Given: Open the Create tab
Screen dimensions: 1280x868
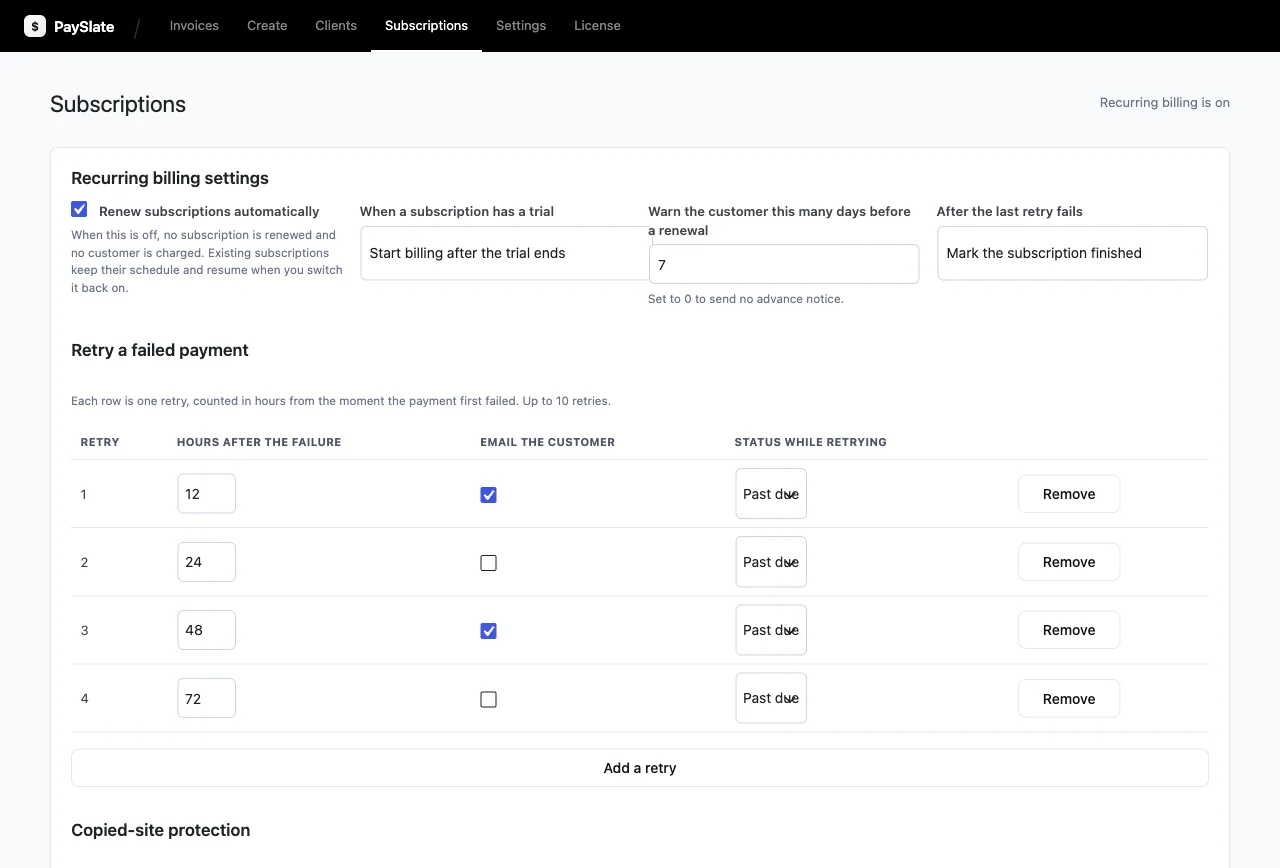Looking at the screenshot, I should click(x=267, y=26).
